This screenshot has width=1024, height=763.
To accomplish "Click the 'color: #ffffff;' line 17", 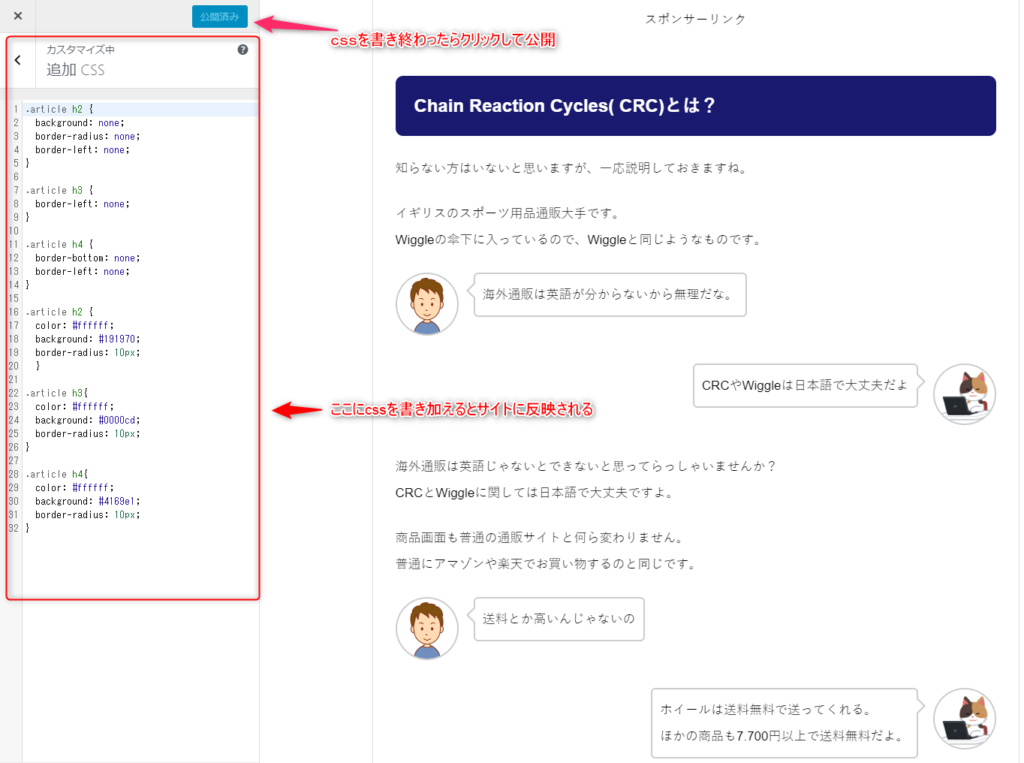I will click(x=74, y=325).
